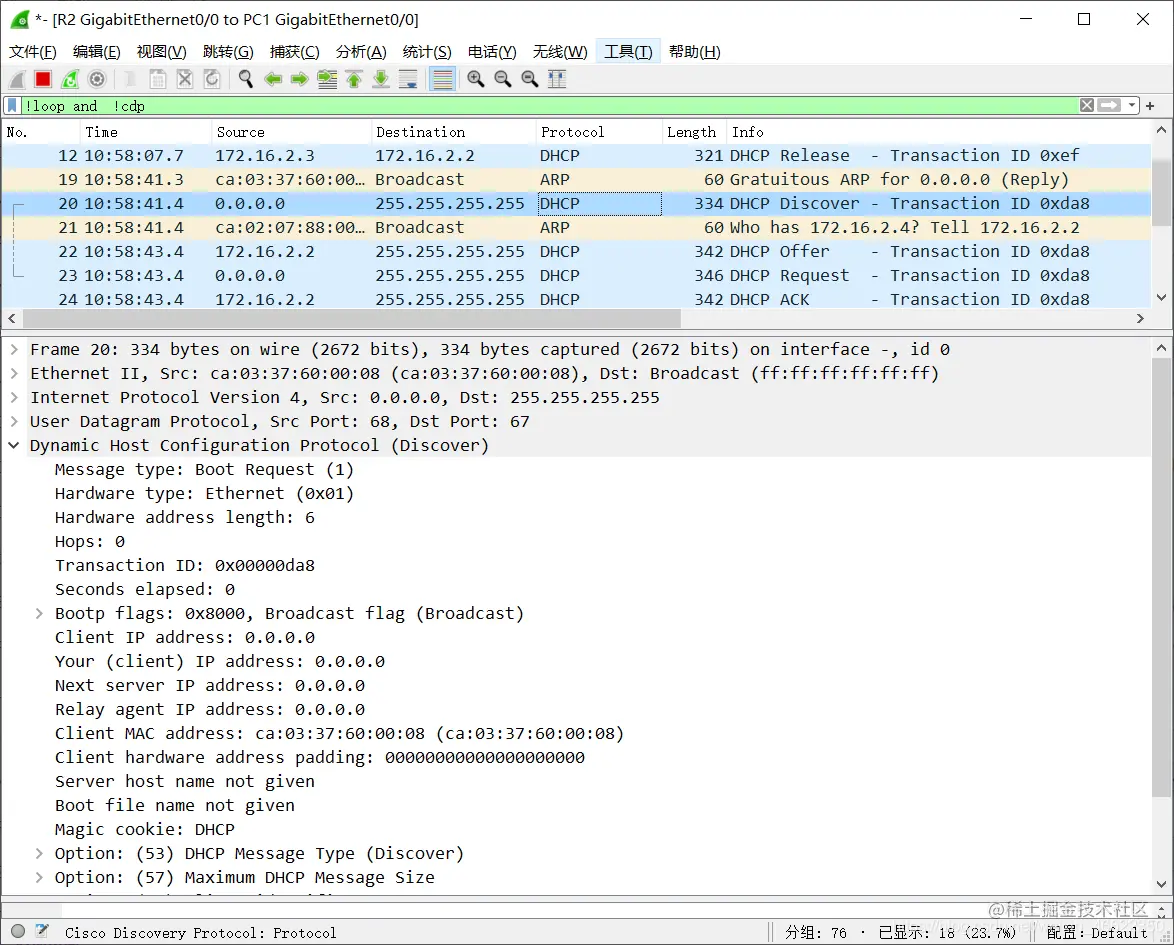Select packet 12 DHCP Release row

click(576, 156)
